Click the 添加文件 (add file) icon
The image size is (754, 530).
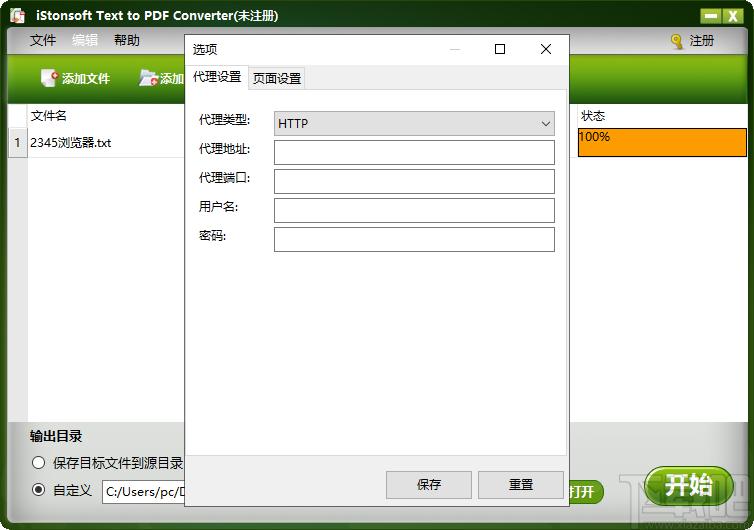pyautogui.click(x=49, y=78)
